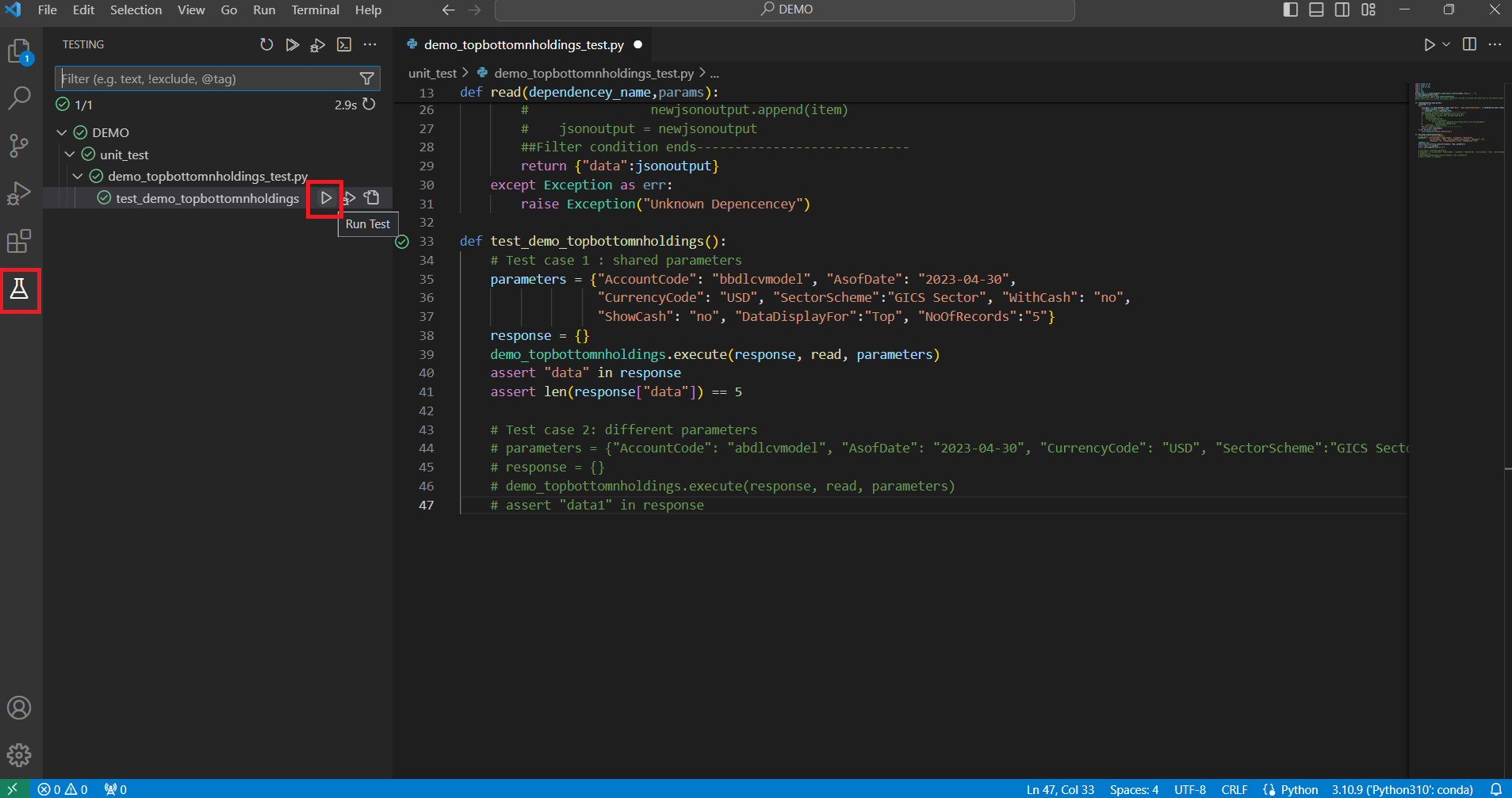Click unit_test breadcrumb segment
This screenshot has height=798, width=1512.
432,73
